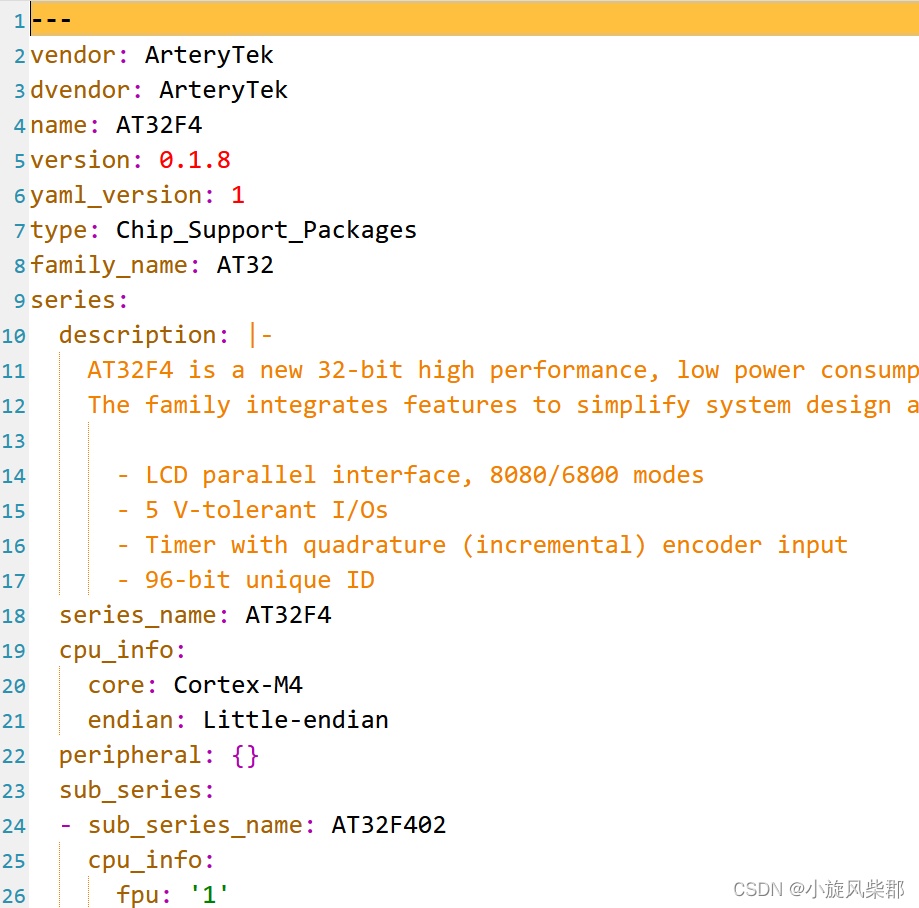
Task: Click the line beginning 'The family integrates features'
Action: click(503, 405)
